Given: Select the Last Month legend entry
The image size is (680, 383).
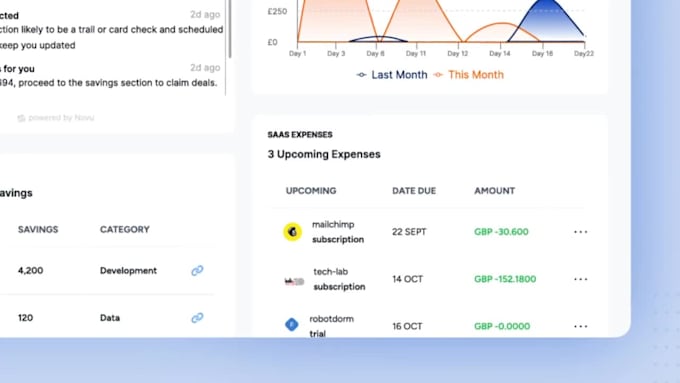Looking at the screenshot, I should (x=392, y=75).
